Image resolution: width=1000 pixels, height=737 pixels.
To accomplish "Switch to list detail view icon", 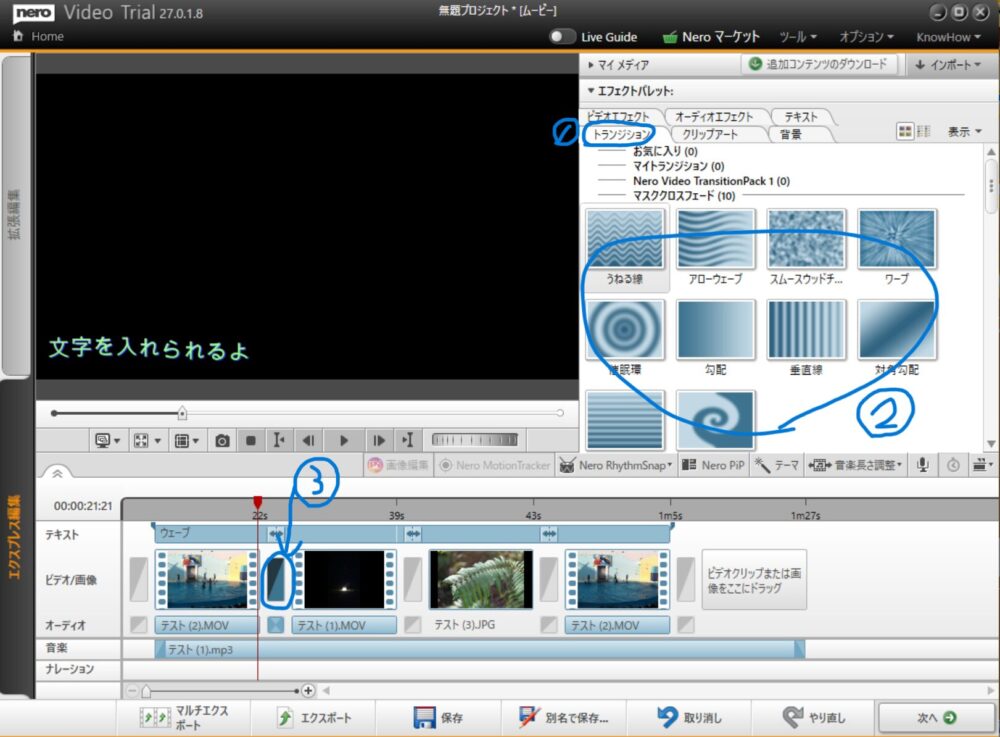I will tap(923, 131).
